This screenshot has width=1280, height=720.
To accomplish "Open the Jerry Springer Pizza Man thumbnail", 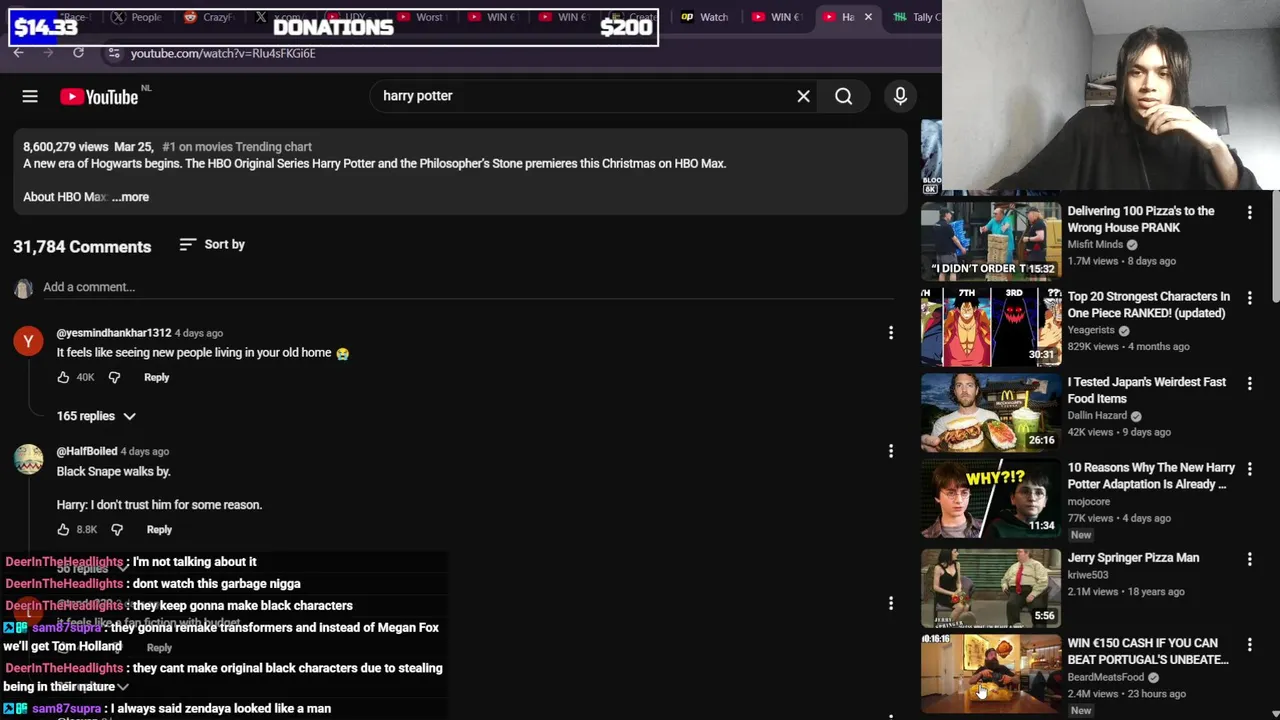I will pyautogui.click(x=991, y=587).
